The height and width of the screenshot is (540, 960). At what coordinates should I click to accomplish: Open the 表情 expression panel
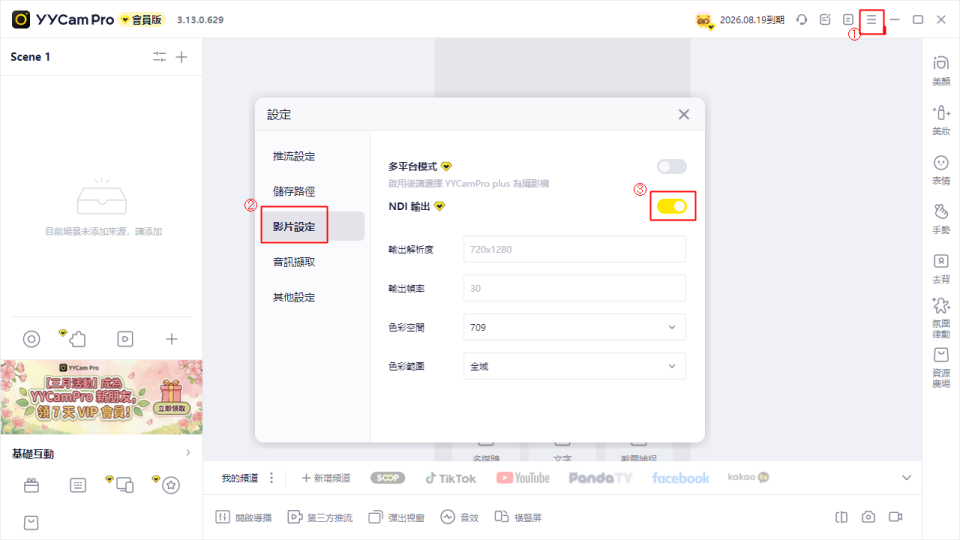click(x=940, y=168)
